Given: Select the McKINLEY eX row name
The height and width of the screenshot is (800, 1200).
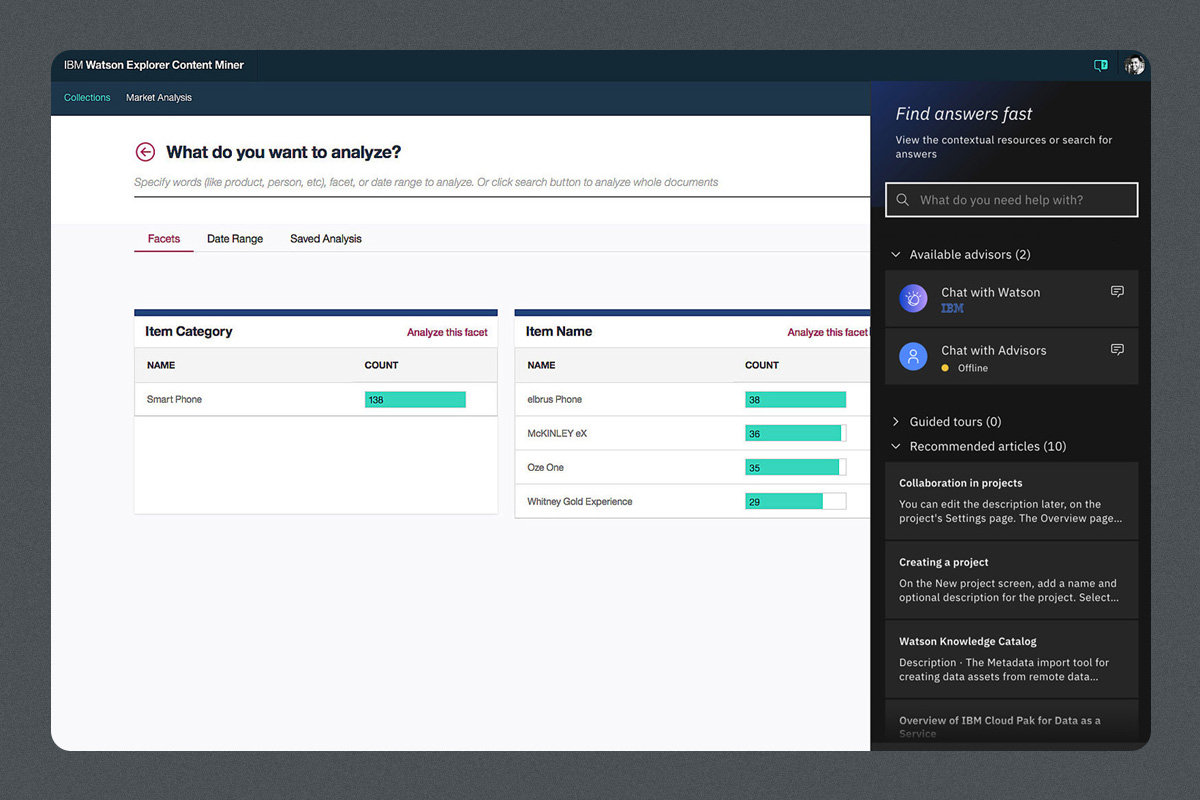Looking at the screenshot, I should (x=557, y=434).
